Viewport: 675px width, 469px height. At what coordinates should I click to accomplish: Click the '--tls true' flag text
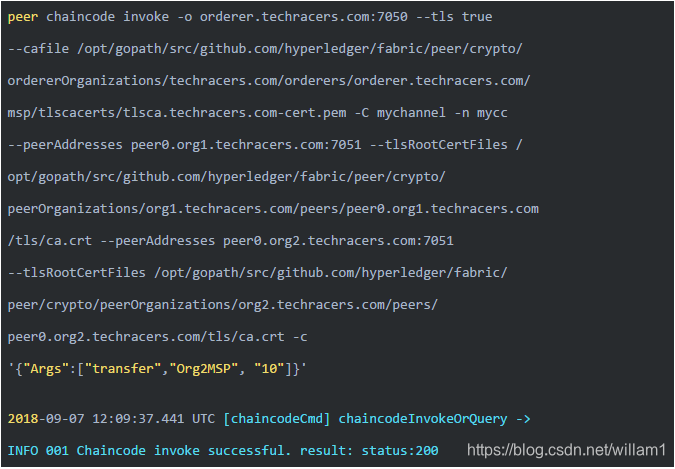[454, 17]
